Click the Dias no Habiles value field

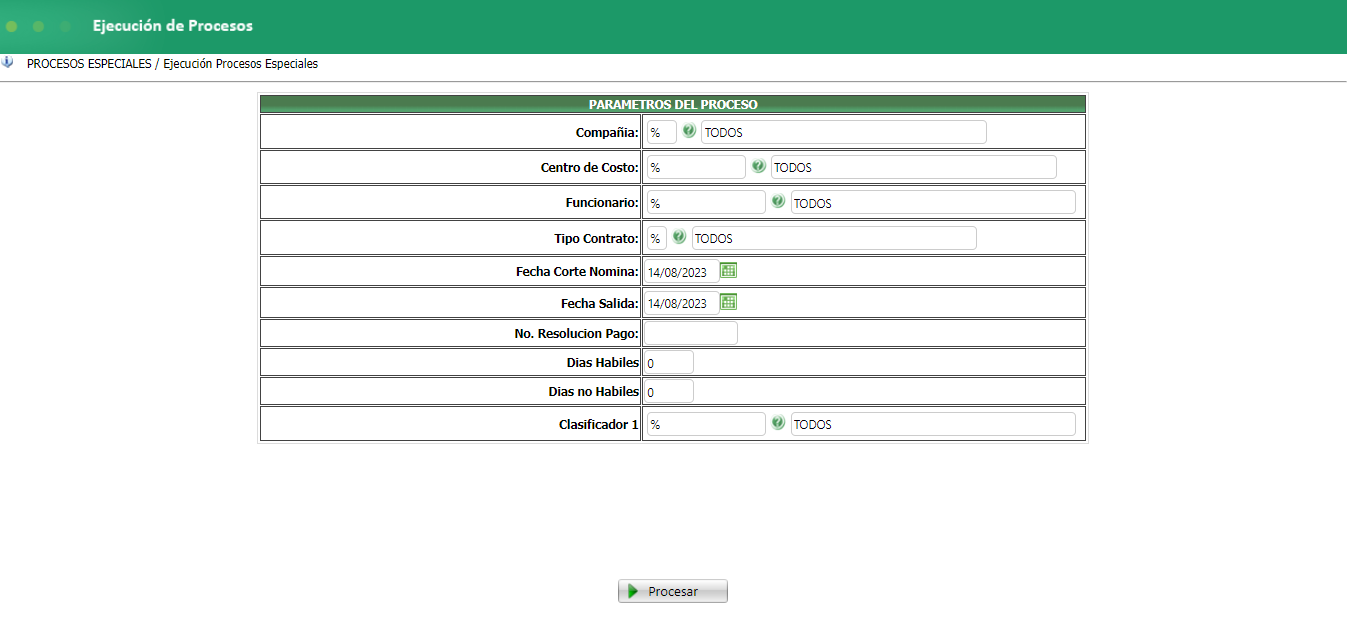pyautogui.click(x=669, y=391)
